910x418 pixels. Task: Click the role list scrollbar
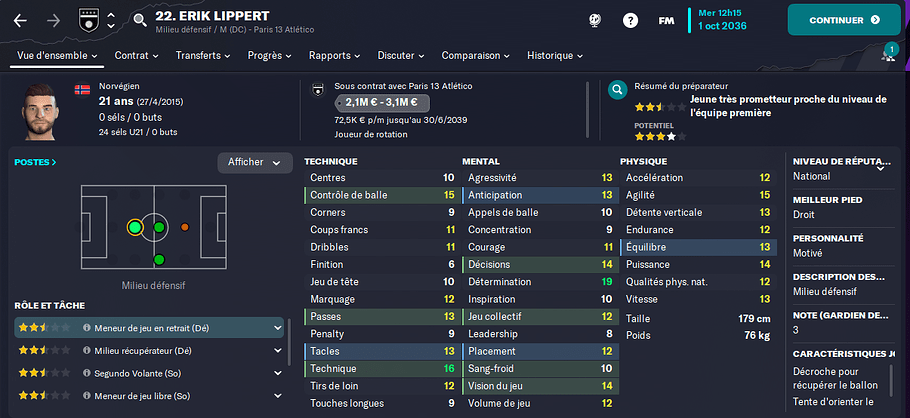[290, 343]
